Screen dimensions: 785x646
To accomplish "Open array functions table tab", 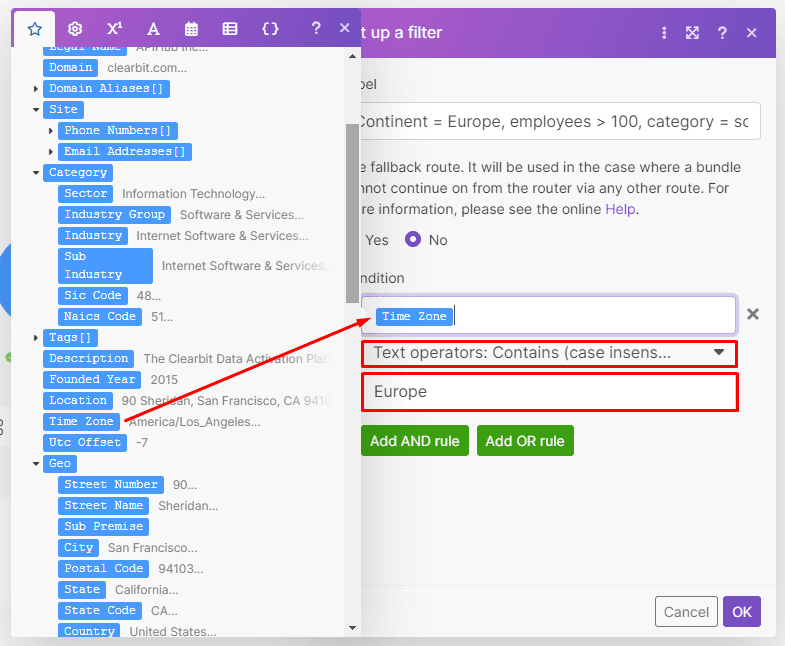I will pos(230,29).
